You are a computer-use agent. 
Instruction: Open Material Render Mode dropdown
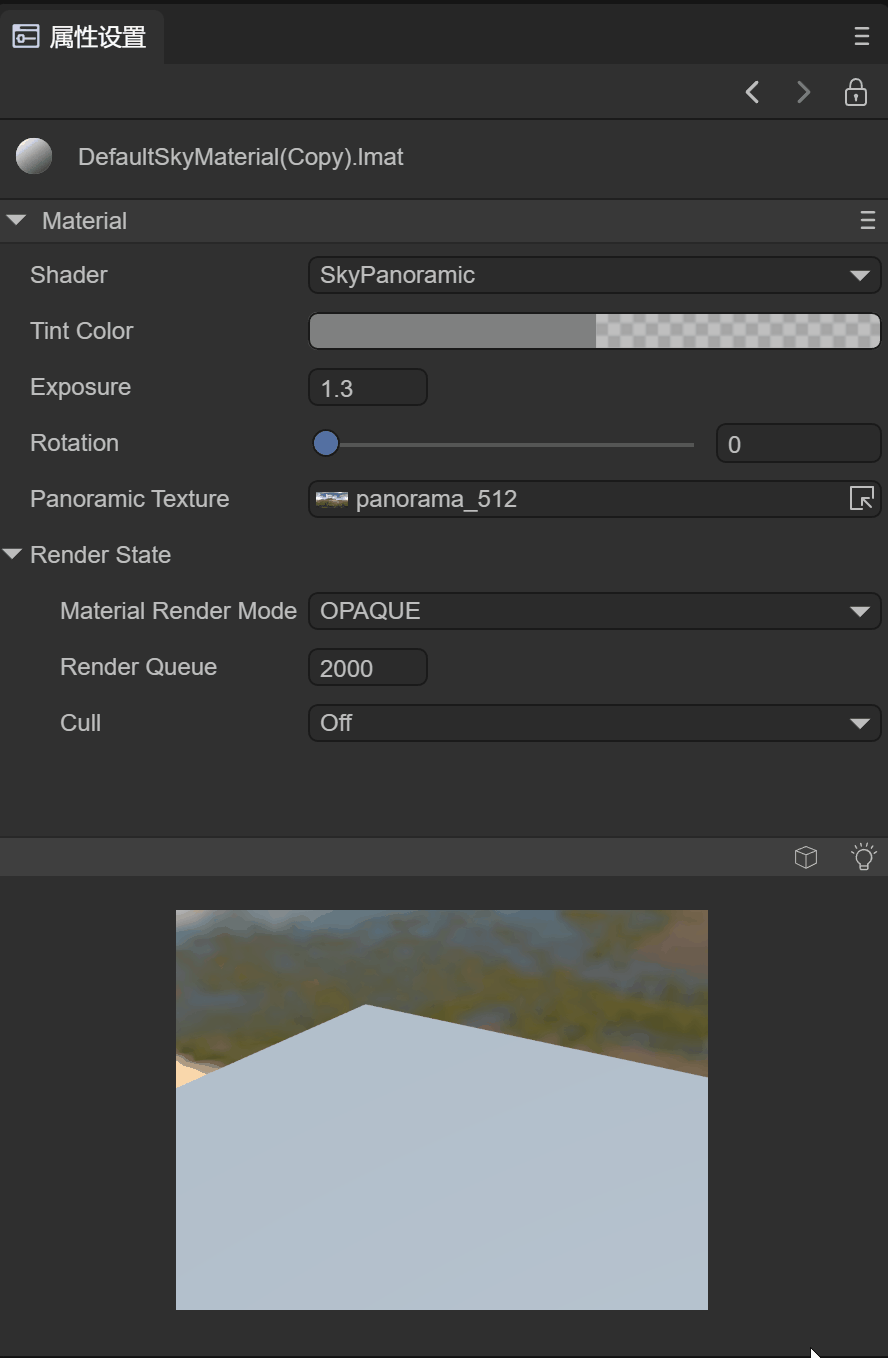point(594,611)
